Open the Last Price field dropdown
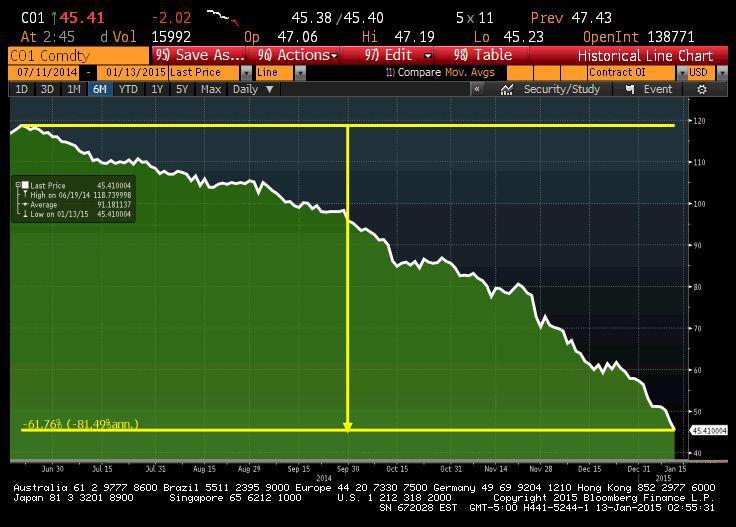 [246, 73]
